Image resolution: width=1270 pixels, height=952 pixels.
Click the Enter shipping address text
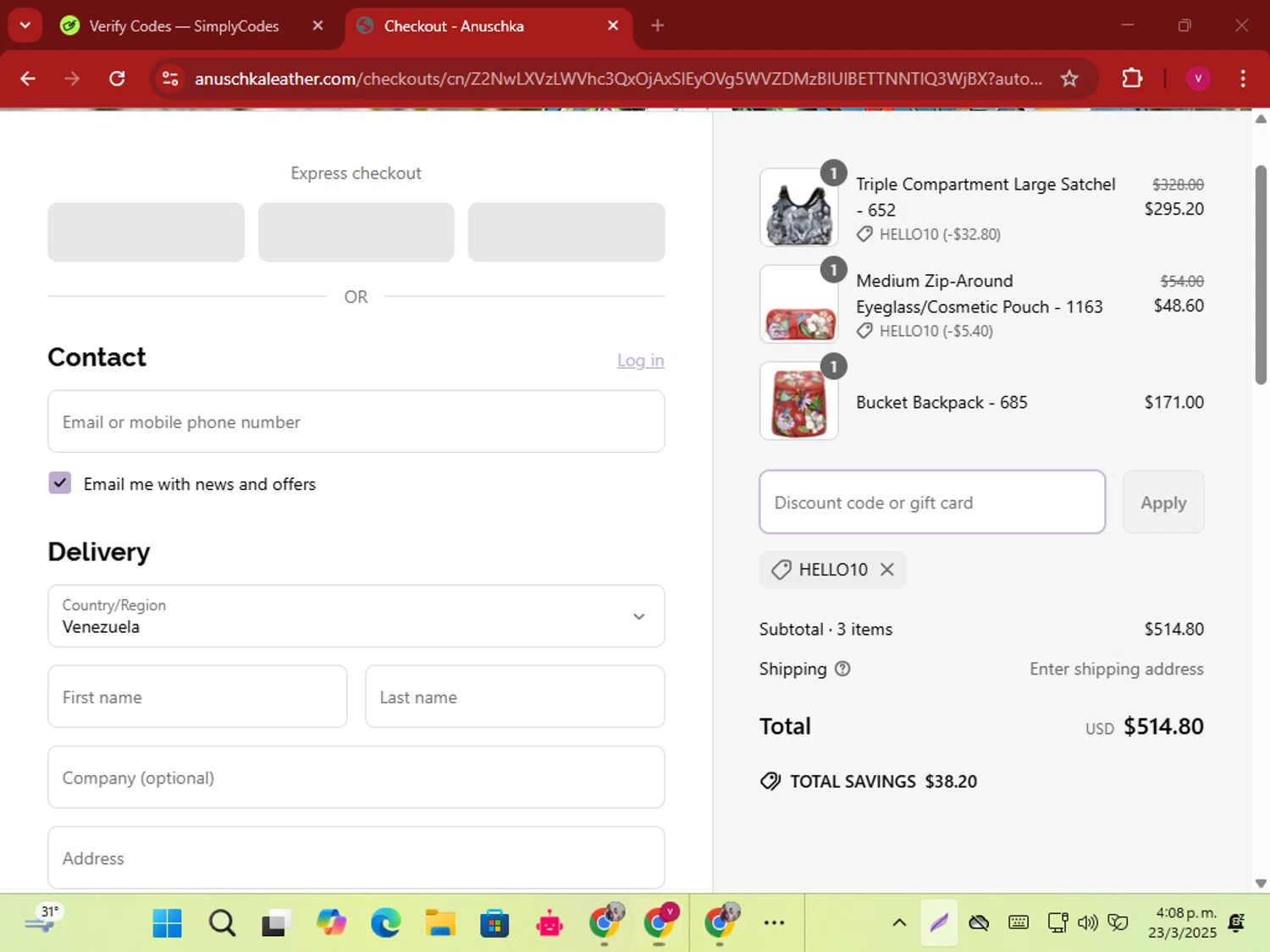(1116, 669)
